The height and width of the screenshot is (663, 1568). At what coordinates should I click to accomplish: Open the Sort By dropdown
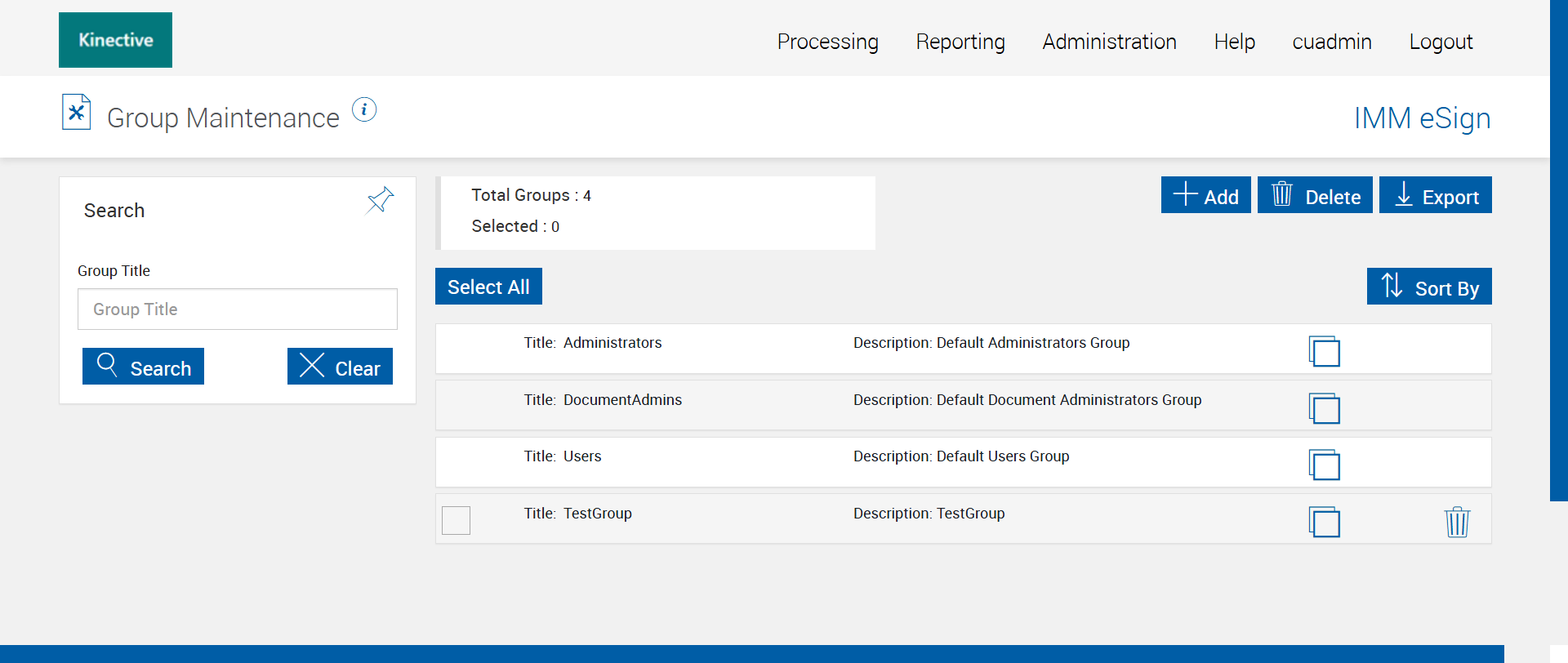coord(1429,287)
